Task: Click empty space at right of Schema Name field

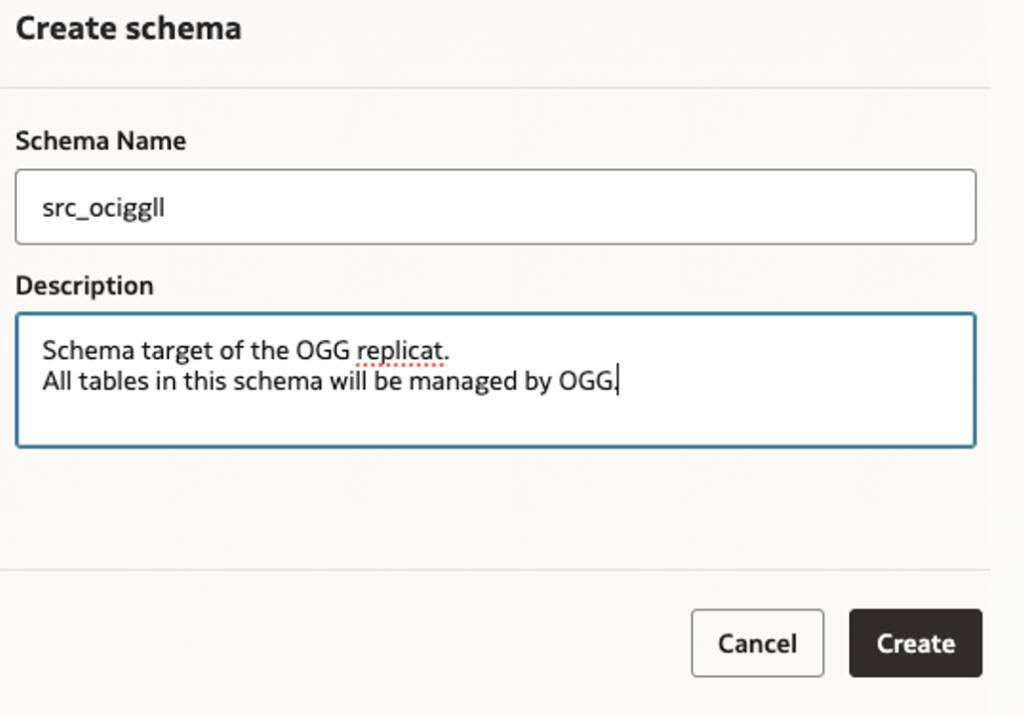Action: tap(800, 207)
